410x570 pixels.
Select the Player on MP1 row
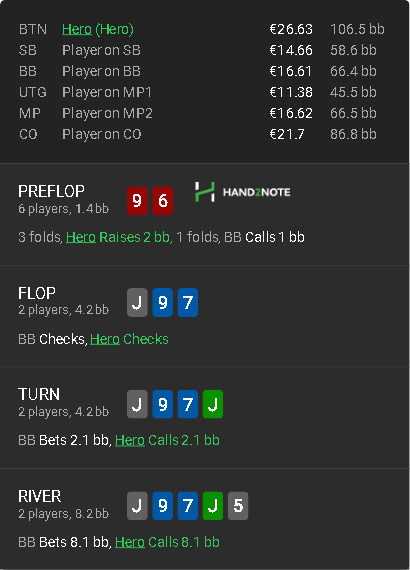202,92
